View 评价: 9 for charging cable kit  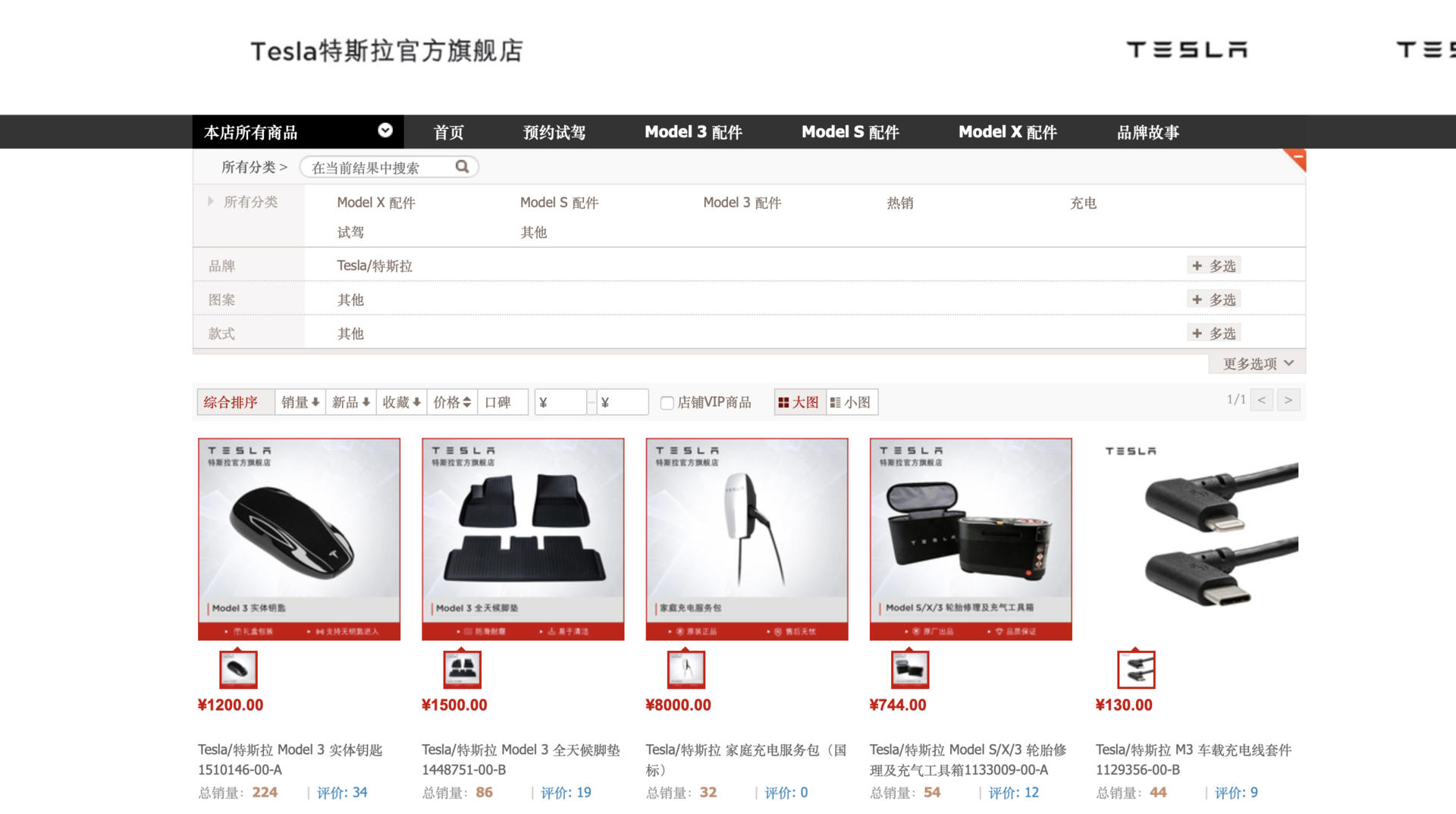pyautogui.click(x=1236, y=793)
